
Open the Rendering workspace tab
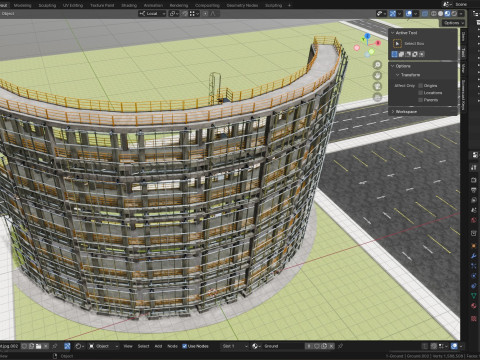pos(179,5)
